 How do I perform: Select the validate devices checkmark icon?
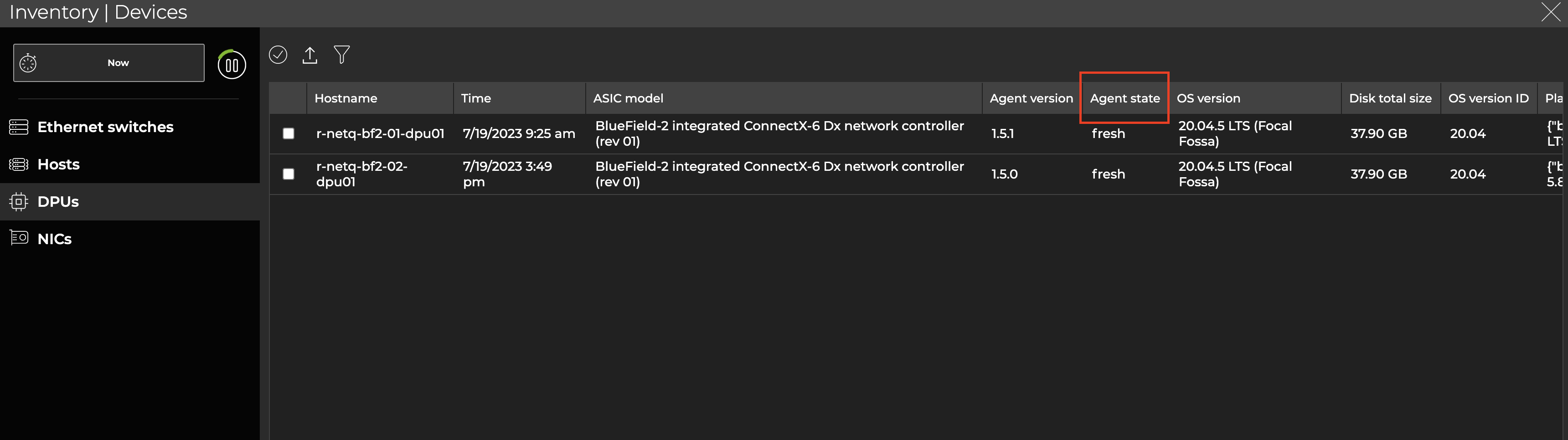click(278, 55)
